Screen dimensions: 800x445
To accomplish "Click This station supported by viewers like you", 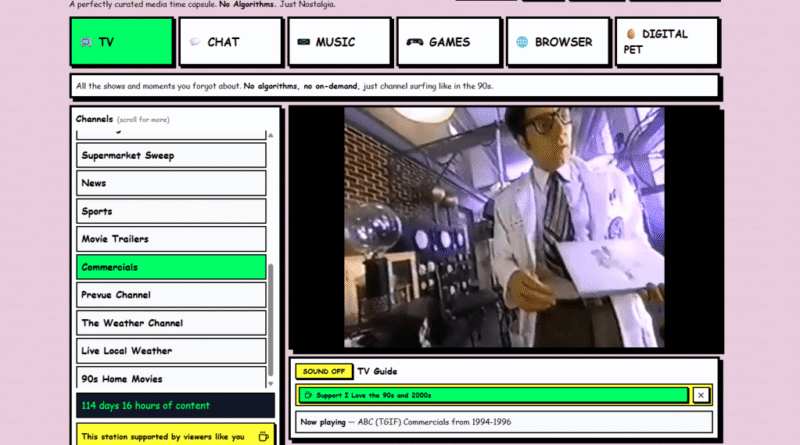I will (x=175, y=435).
